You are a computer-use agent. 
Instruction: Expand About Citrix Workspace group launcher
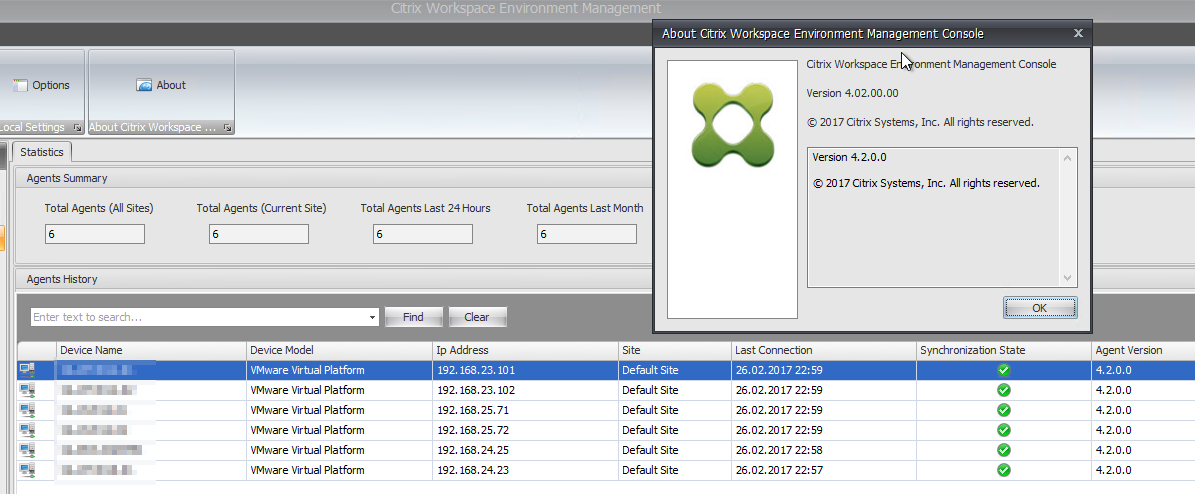tap(227, 128)
